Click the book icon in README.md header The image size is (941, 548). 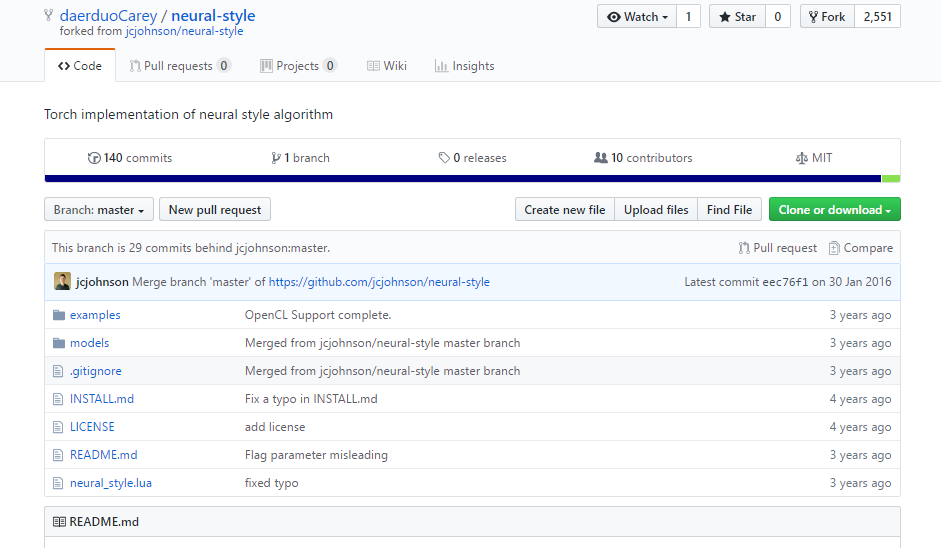click(59, 522)
